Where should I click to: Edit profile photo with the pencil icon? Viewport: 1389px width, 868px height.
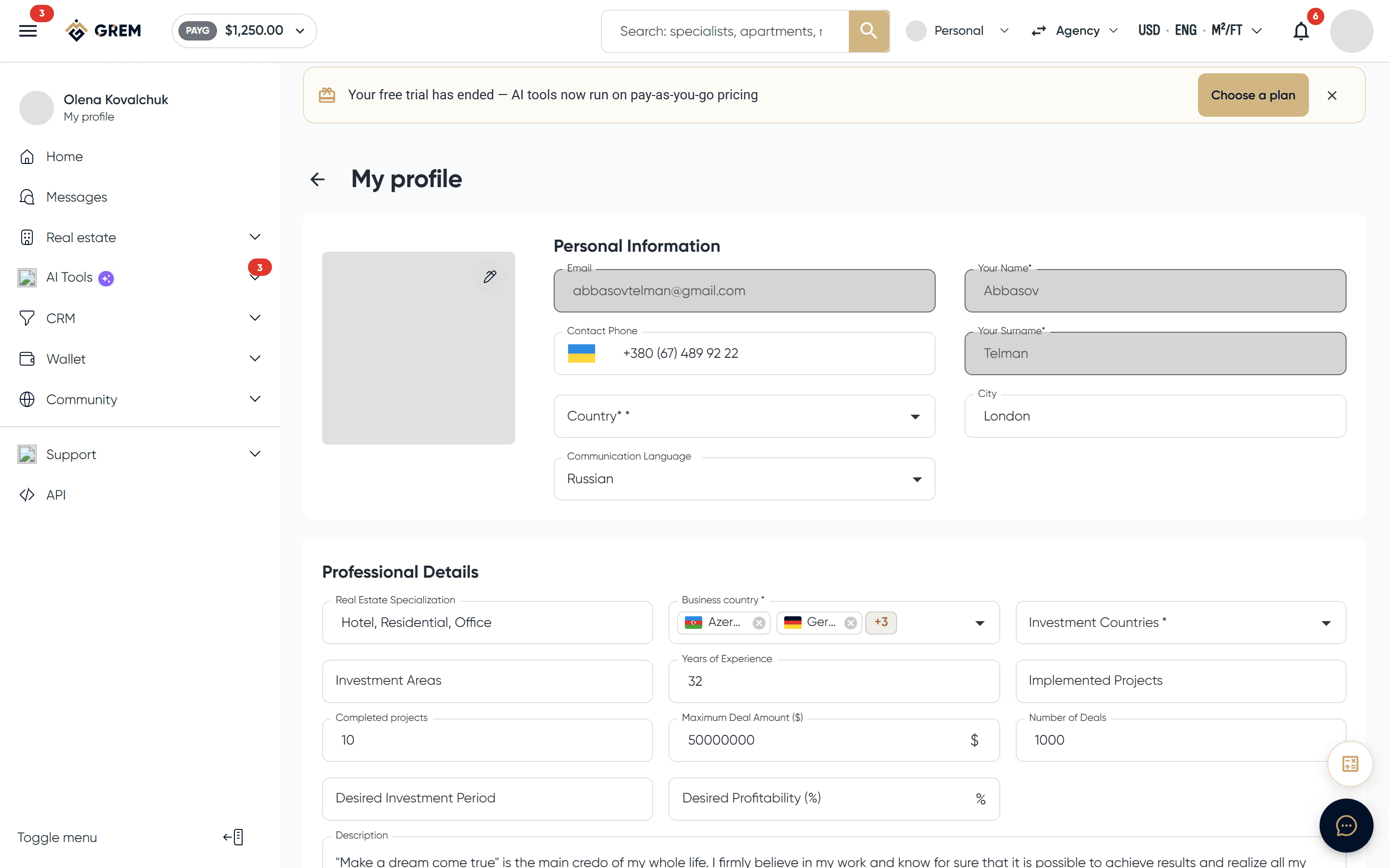pos(490,277)
